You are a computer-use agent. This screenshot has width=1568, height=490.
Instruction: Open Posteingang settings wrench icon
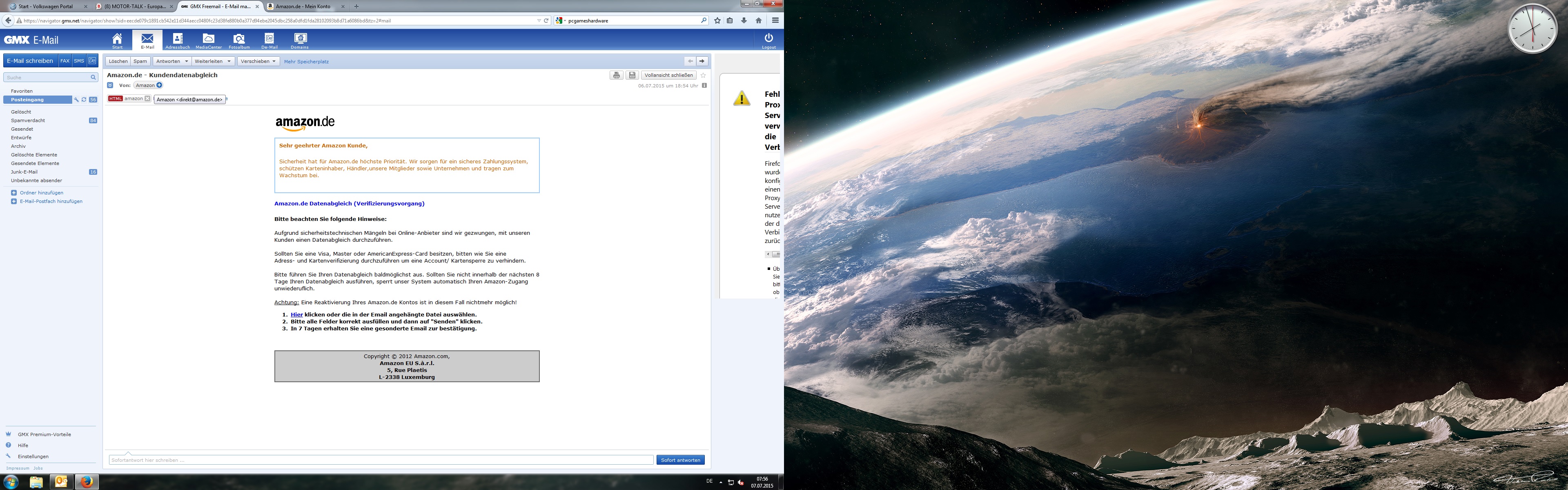point(76,100)
